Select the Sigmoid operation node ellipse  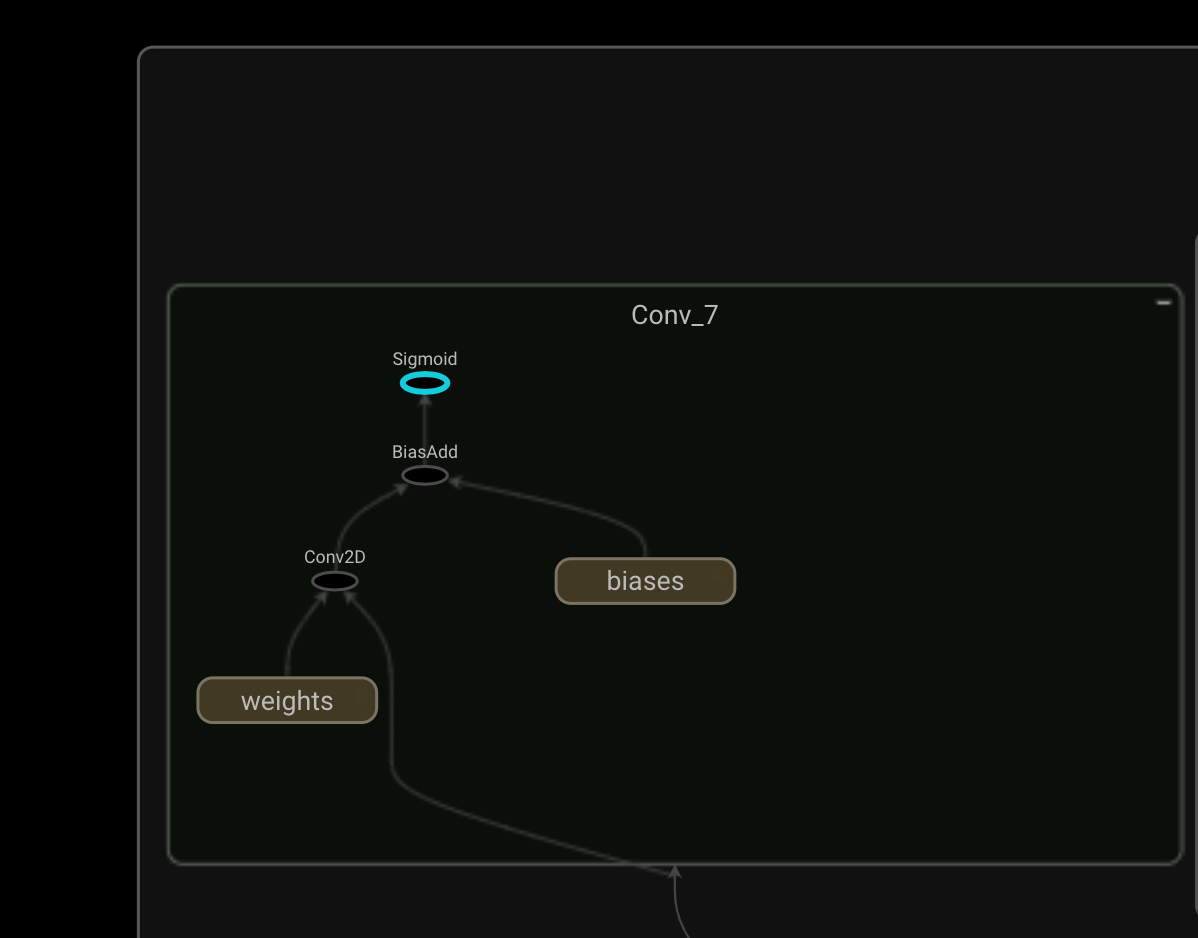(425, 383)
